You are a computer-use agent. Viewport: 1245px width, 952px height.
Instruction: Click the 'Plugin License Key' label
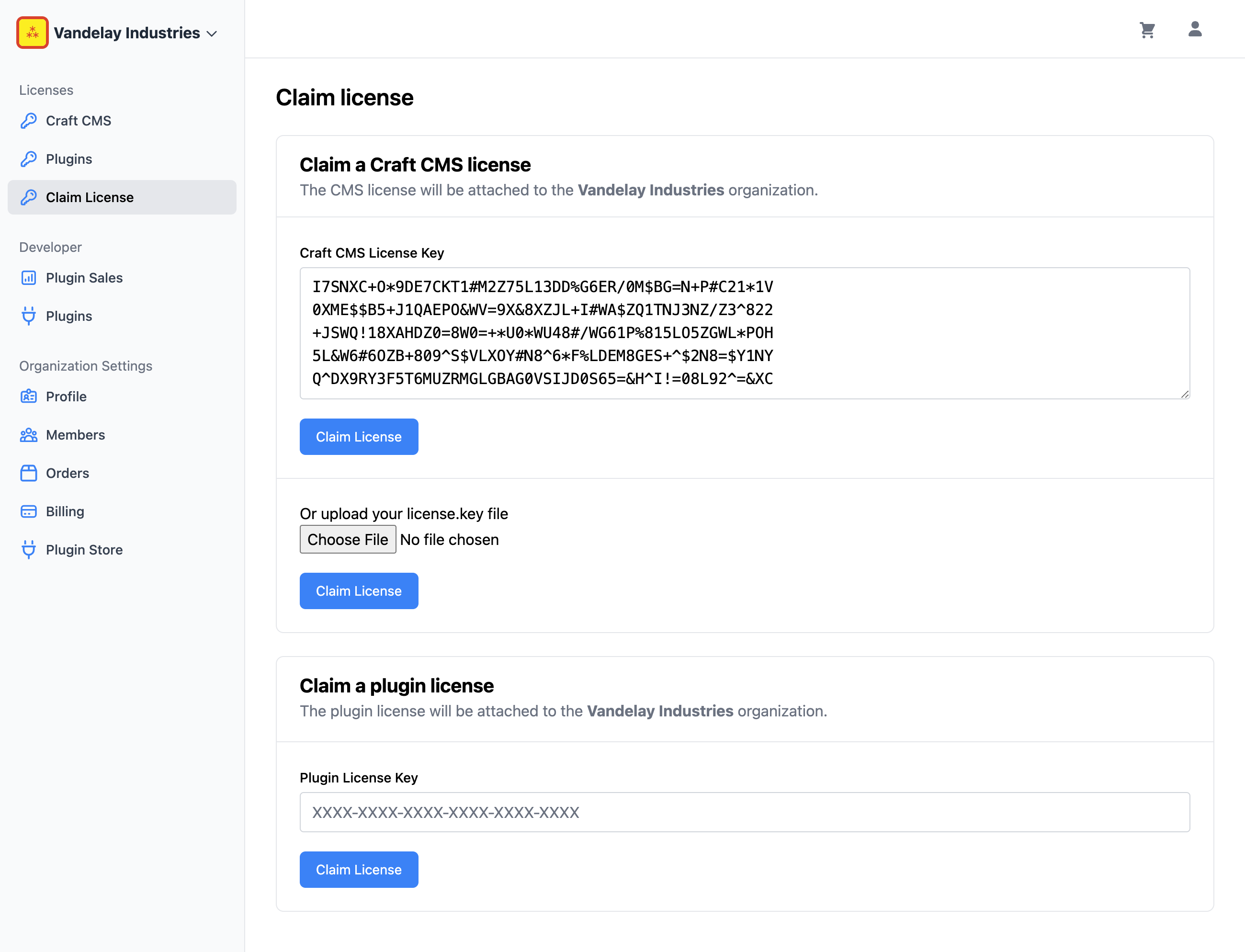(359, 778)
